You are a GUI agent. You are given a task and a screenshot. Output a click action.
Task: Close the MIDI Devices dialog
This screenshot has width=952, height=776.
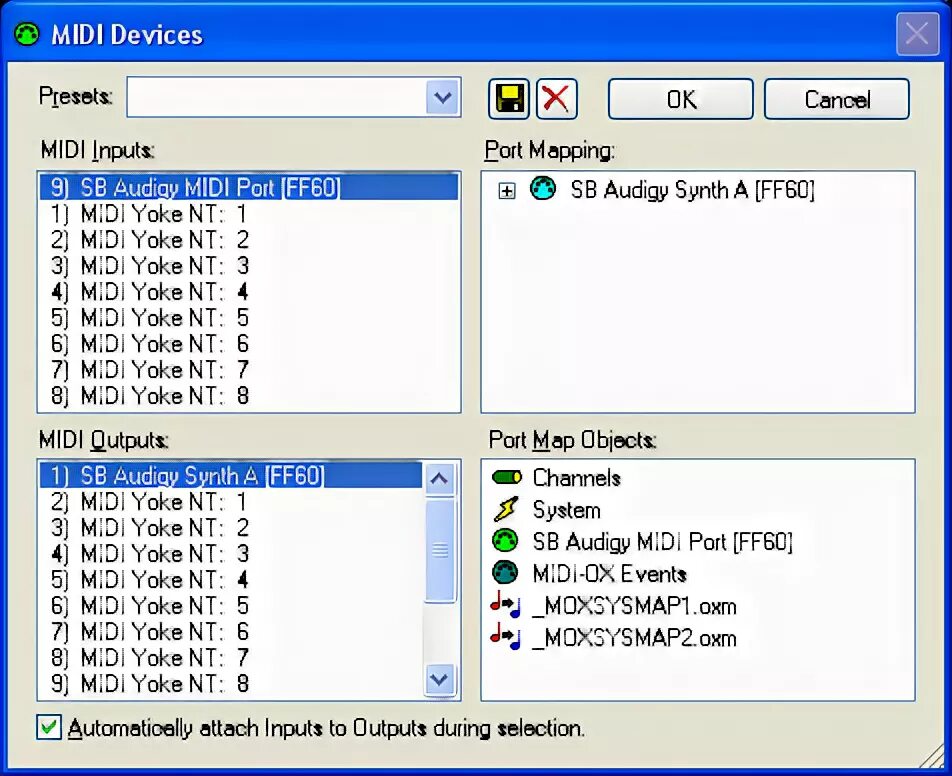tap(917, 33)
